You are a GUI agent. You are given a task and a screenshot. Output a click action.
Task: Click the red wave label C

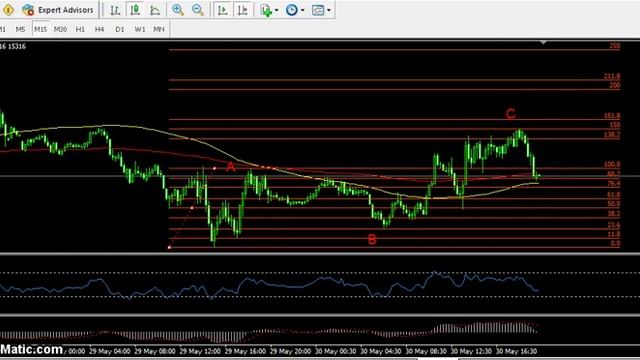coord(511,113)
